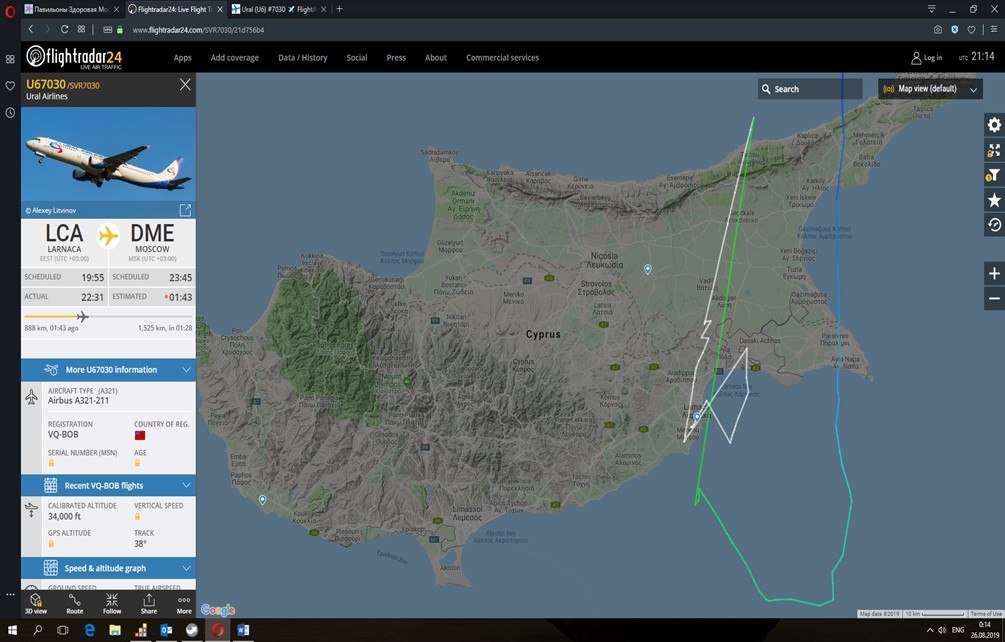1005x642 pixels.
Task: Click the Vertical Speed lock icon
Action: 137,516
